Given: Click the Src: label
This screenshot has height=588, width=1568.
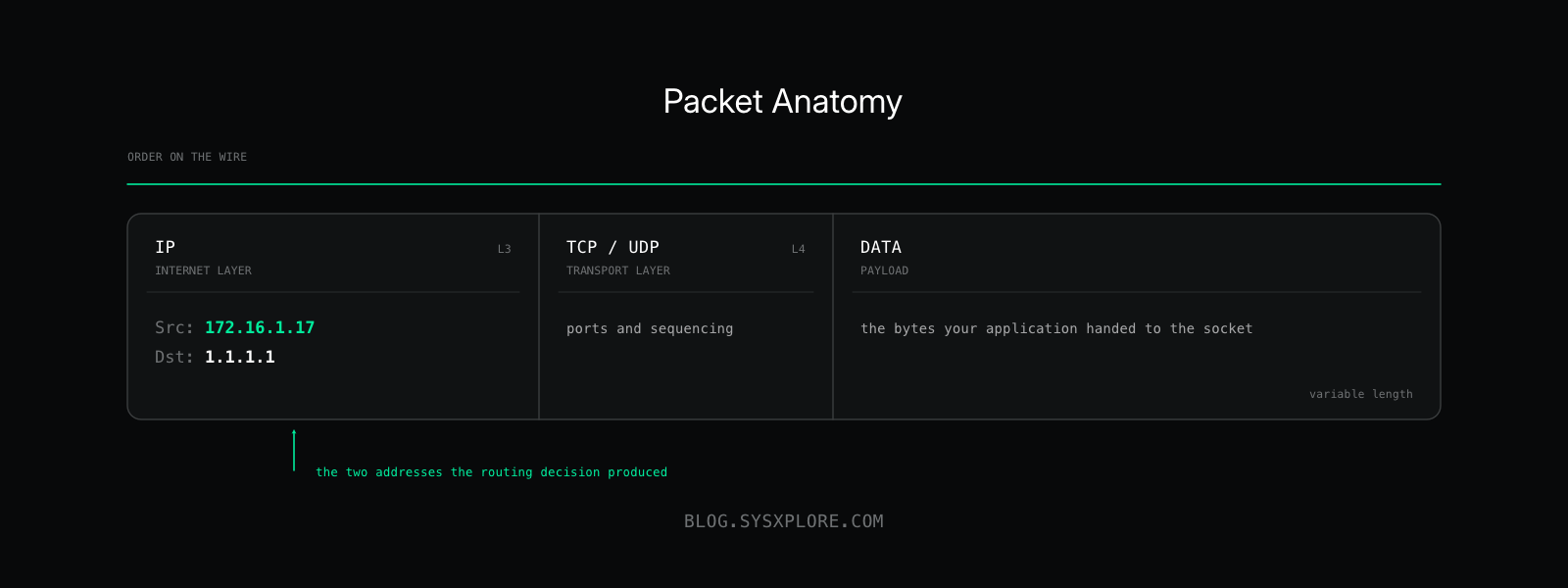Looking at the screenshot, I should coord(174,327).
